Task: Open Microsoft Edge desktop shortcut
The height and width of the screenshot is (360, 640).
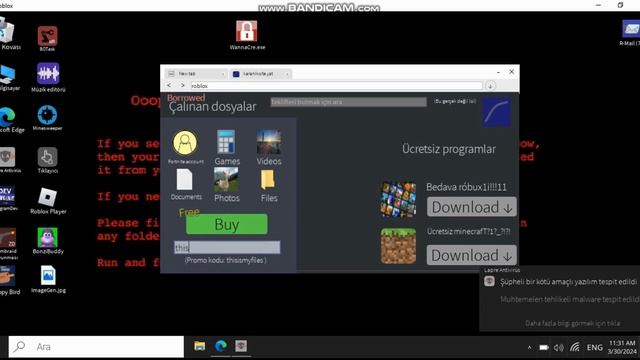Action: tap(7, 117)
